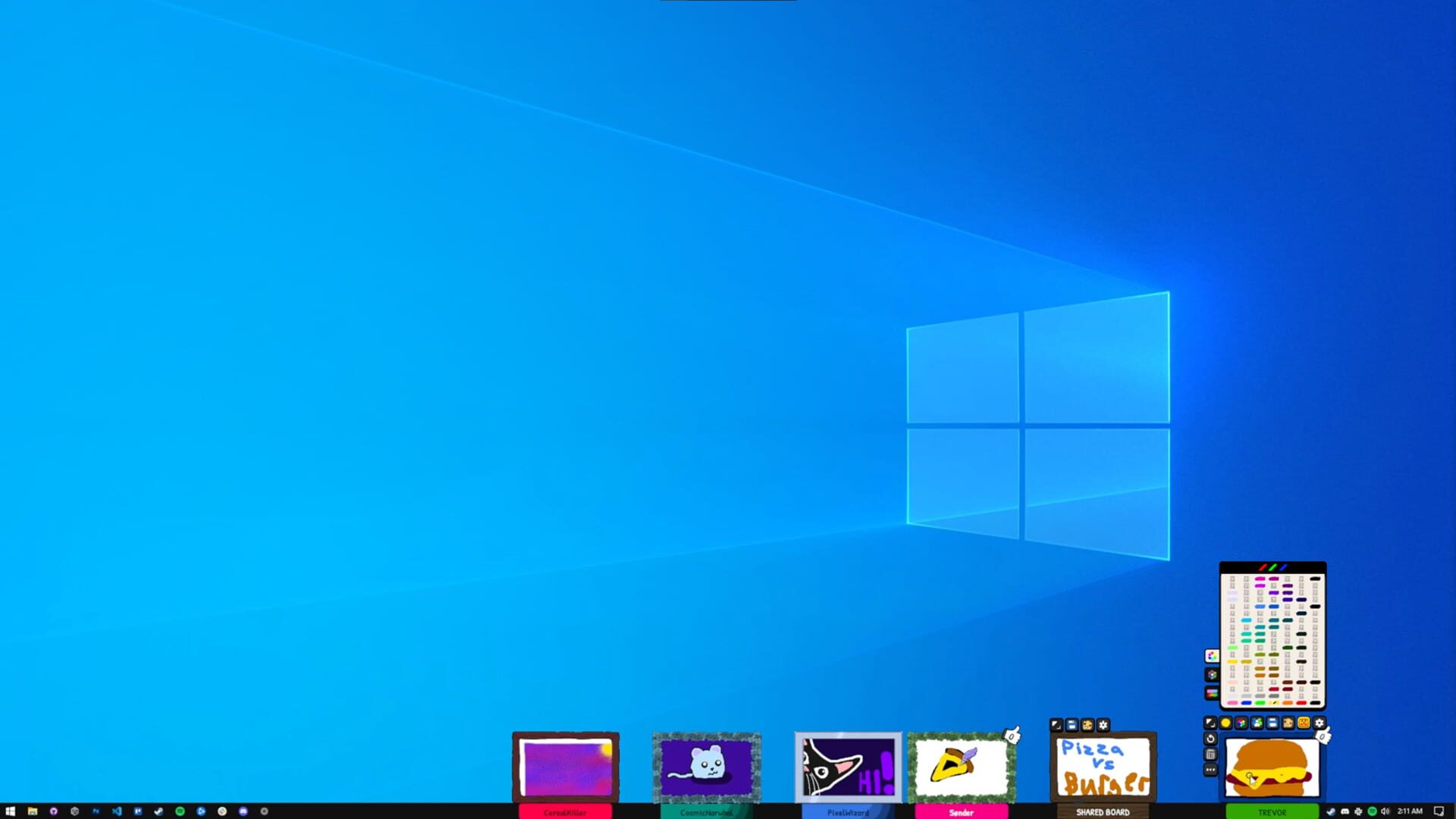The height and width of the screenshot is (819, 1456).
Task: Click the expand canvas icon above Trevor's canvas
Action: [1210, 723]
